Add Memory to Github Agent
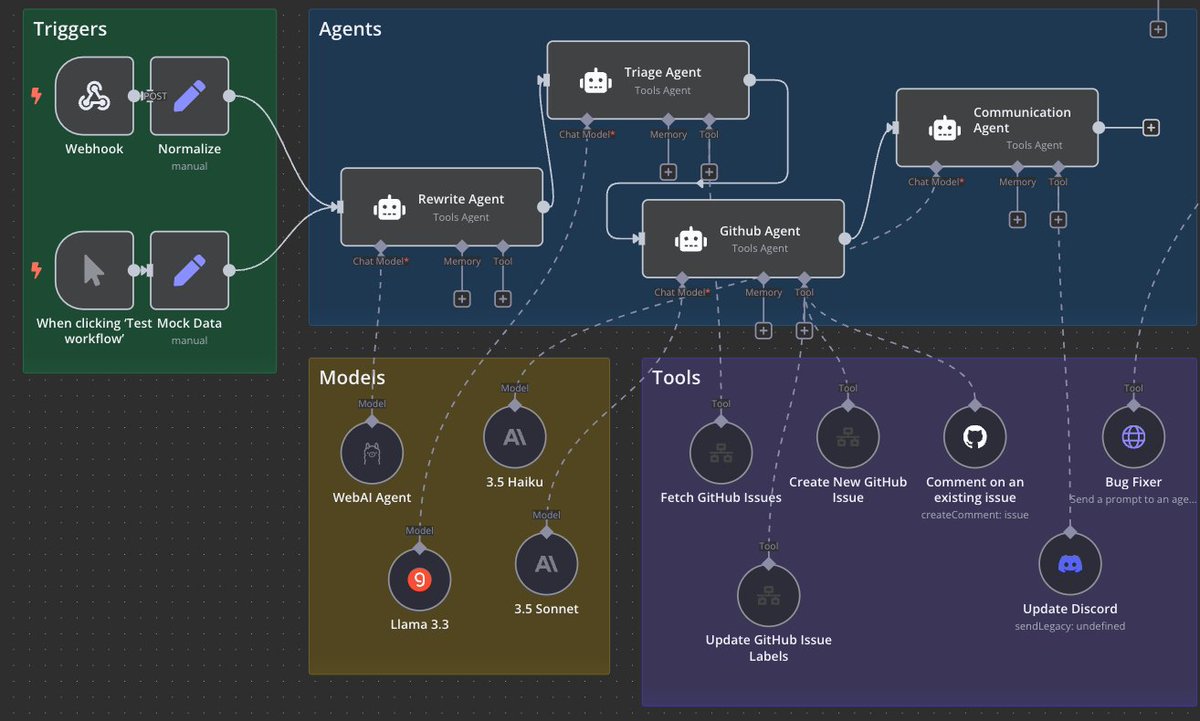The image size is (1200, 721). pyautogui.click(x=763, y=330)
